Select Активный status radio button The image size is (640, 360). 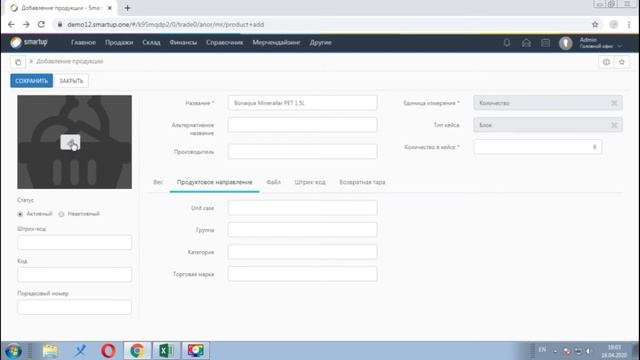(x=20, y=214)
